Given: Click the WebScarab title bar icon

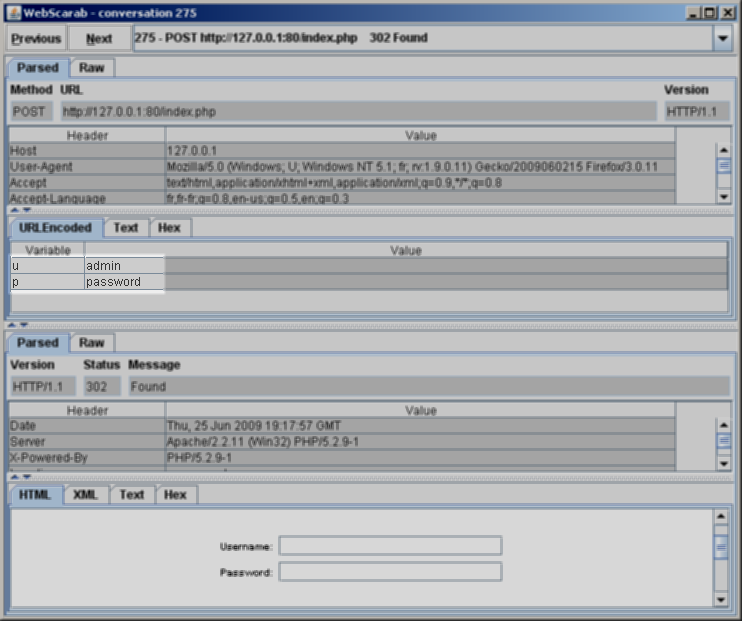Looking at the screenshot, I should point(11,12).
